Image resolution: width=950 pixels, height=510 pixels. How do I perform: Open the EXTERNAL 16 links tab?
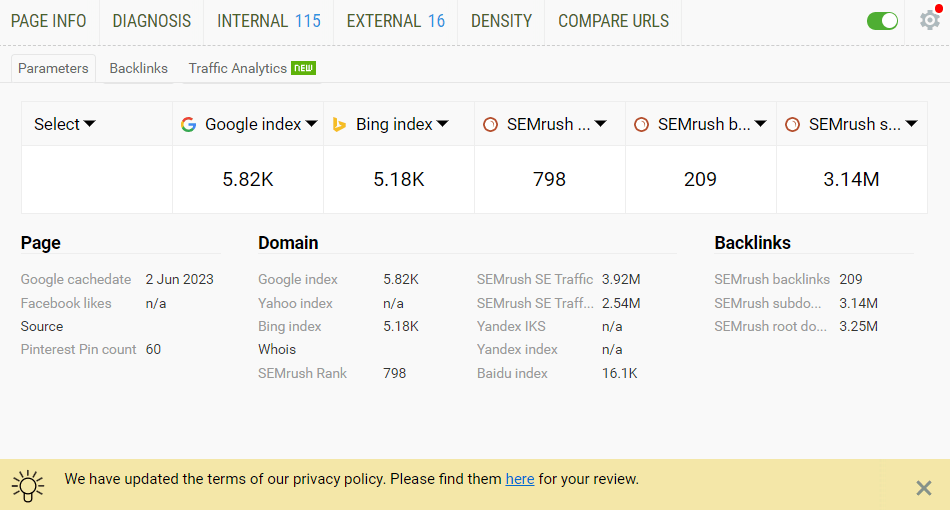[x=396, y=21]
